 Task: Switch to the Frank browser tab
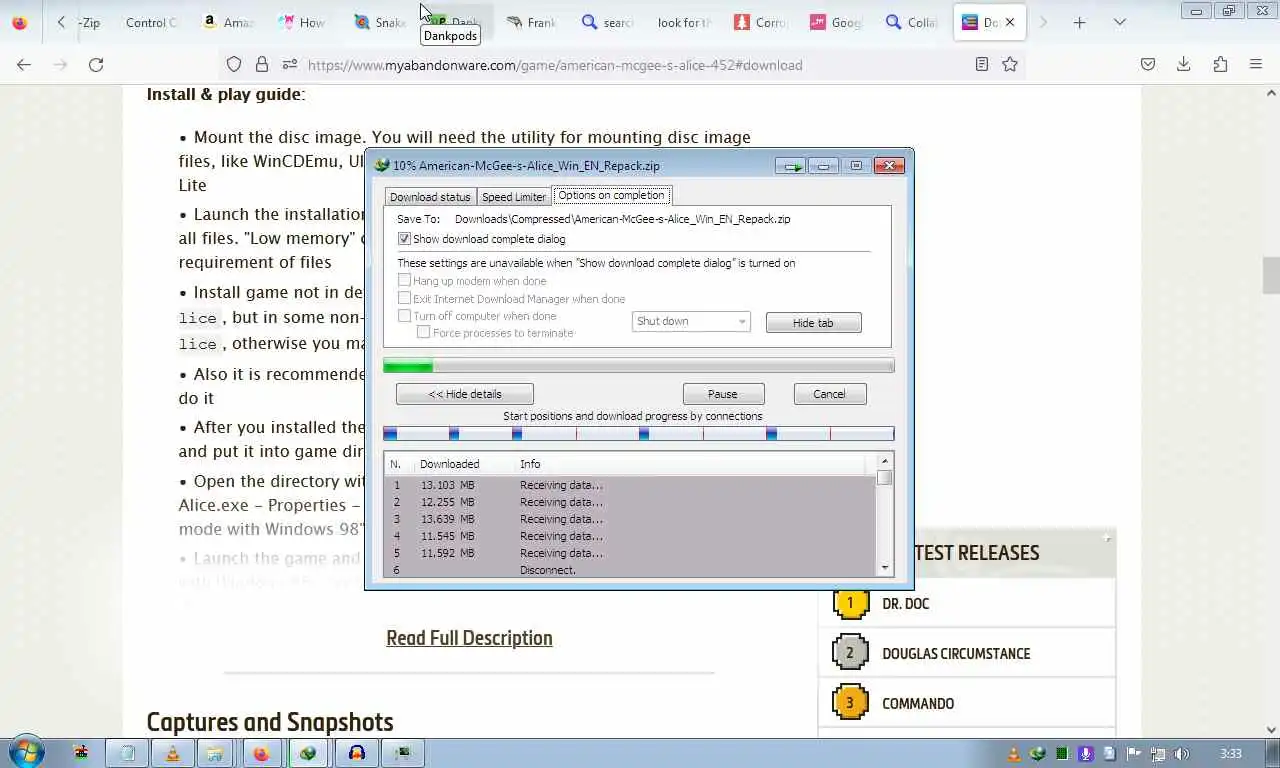click(x=532, y=22)
